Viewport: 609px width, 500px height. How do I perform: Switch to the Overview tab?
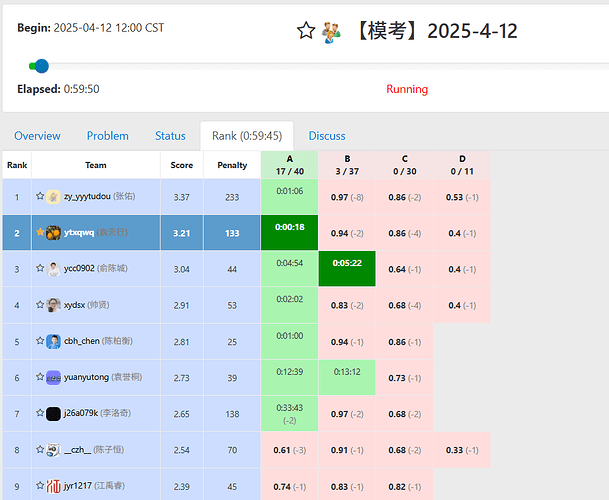point(37,136)
